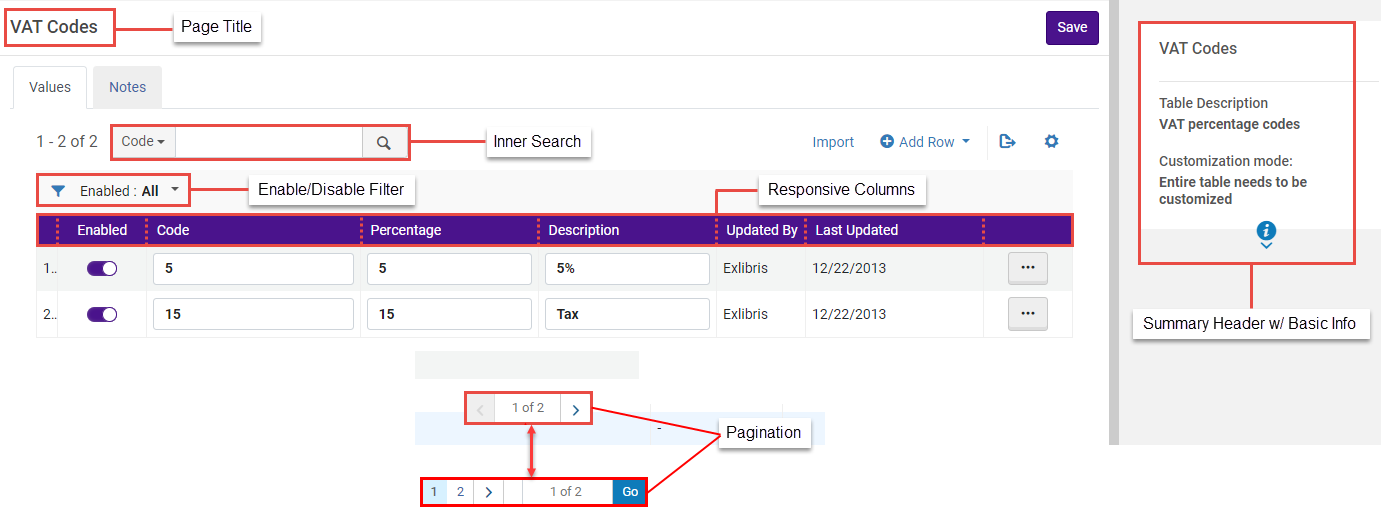Click the Save button
Viewport: 1381px width, 516px height.
pos(1072,28)
